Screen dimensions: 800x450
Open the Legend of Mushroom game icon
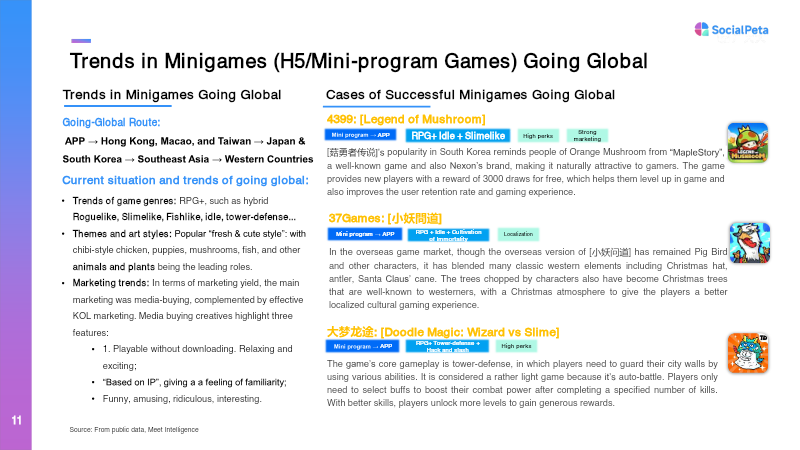[747, 142]
